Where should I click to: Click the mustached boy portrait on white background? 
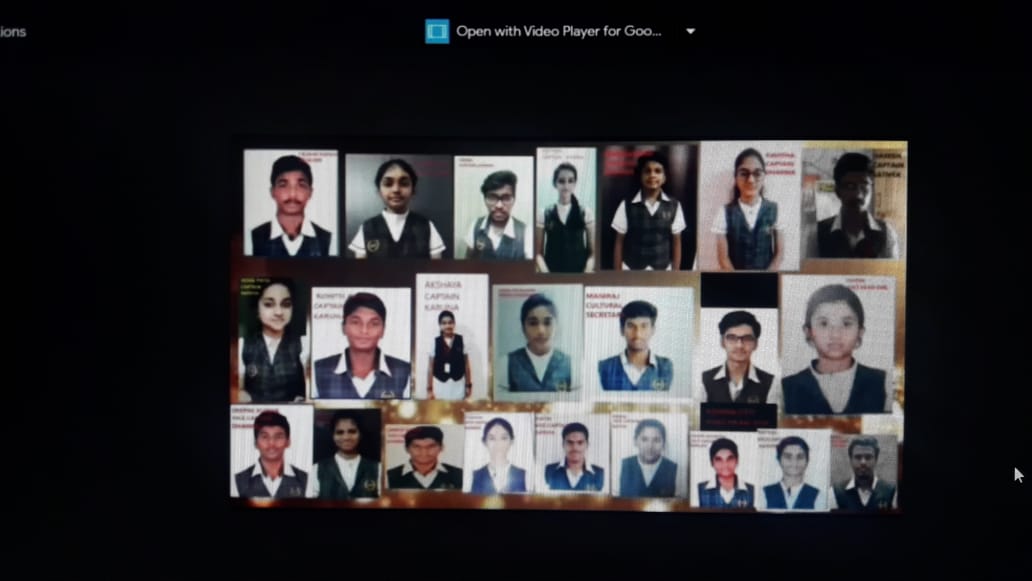coord(291,204)
